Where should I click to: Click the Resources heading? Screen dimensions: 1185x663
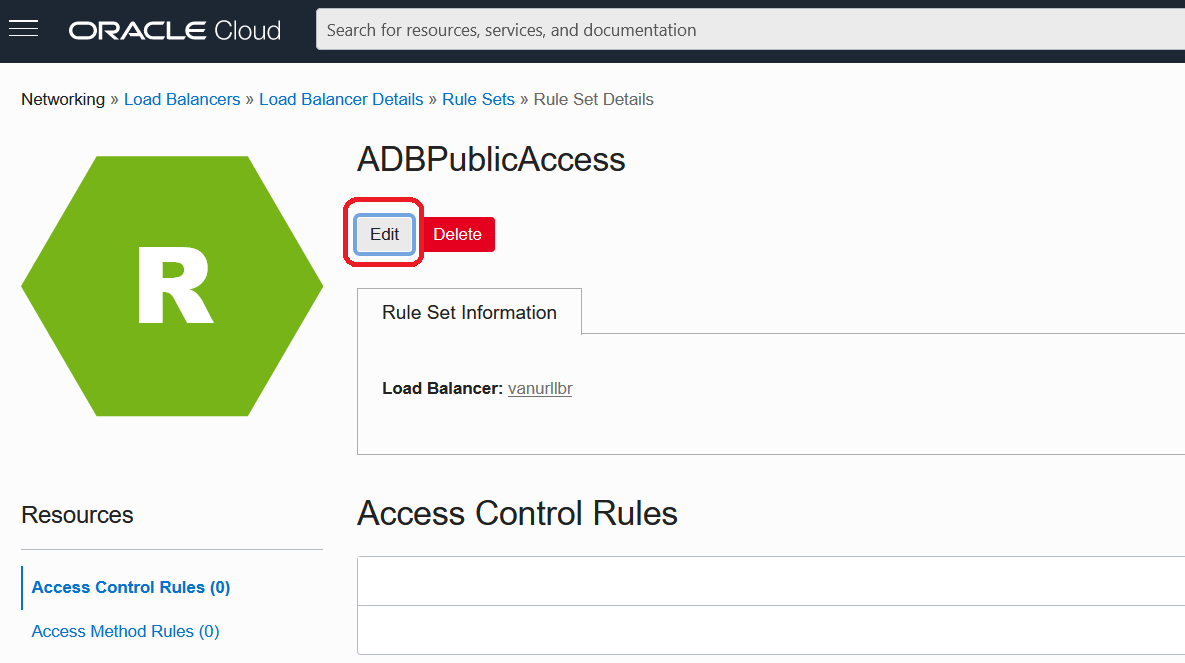pyautogui.click(x=77, y=515)
